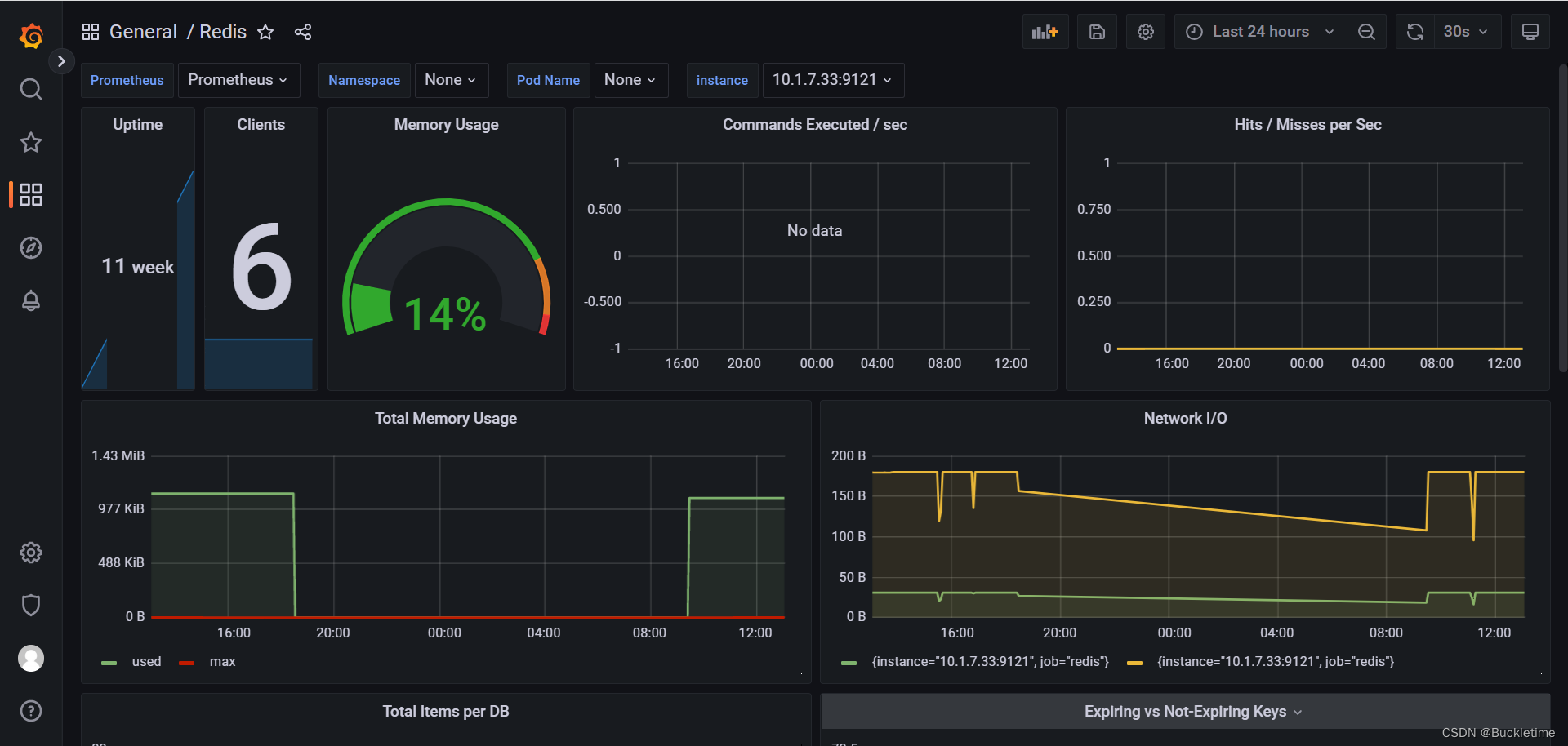Open the Last 24 hours time picker
Viewport: 1568px width, 746px height.
(1260, 32)
